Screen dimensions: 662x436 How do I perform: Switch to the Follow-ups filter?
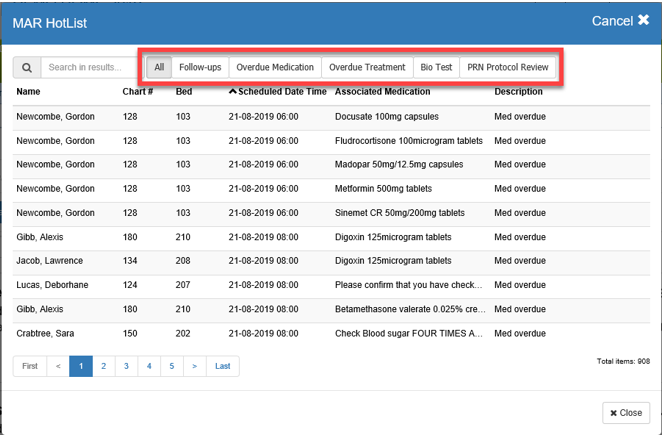coord(200,68)
